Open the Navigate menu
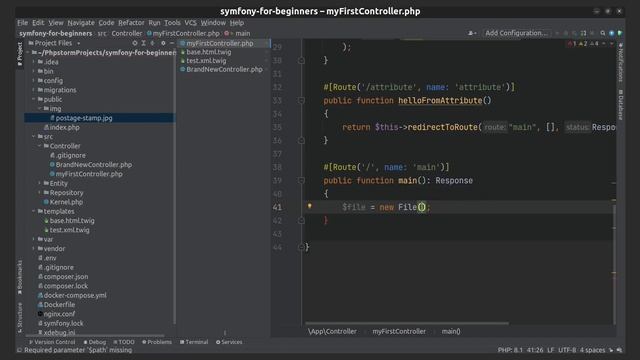 point(81,23)
